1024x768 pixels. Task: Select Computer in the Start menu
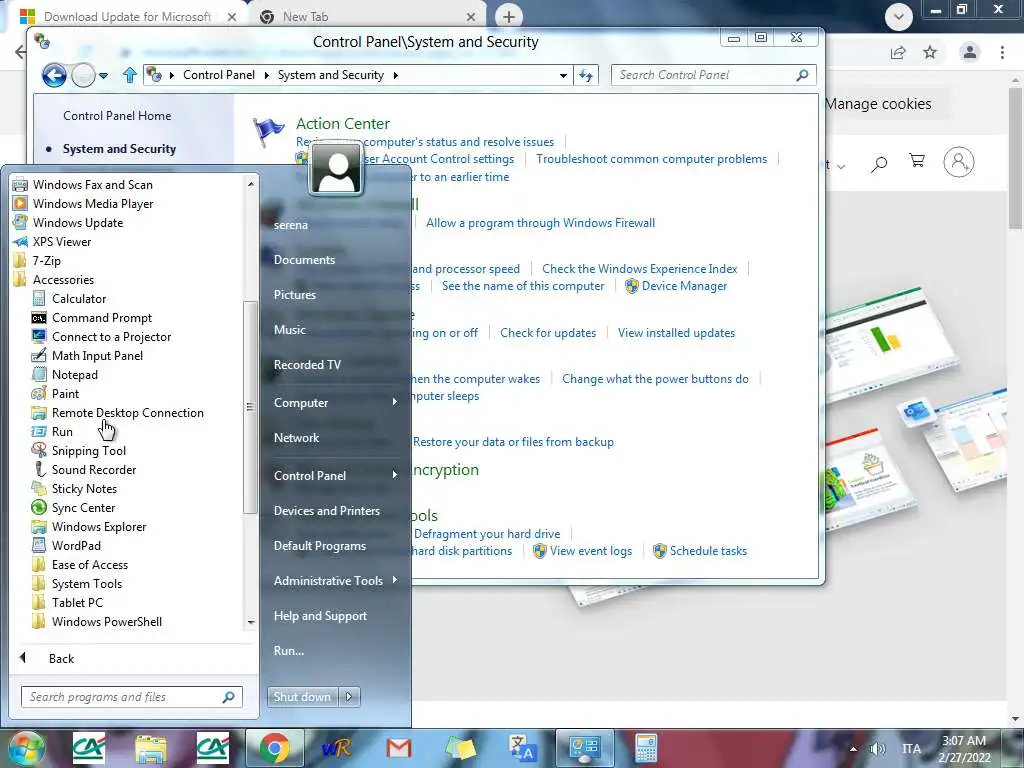(x=300, y=402)
